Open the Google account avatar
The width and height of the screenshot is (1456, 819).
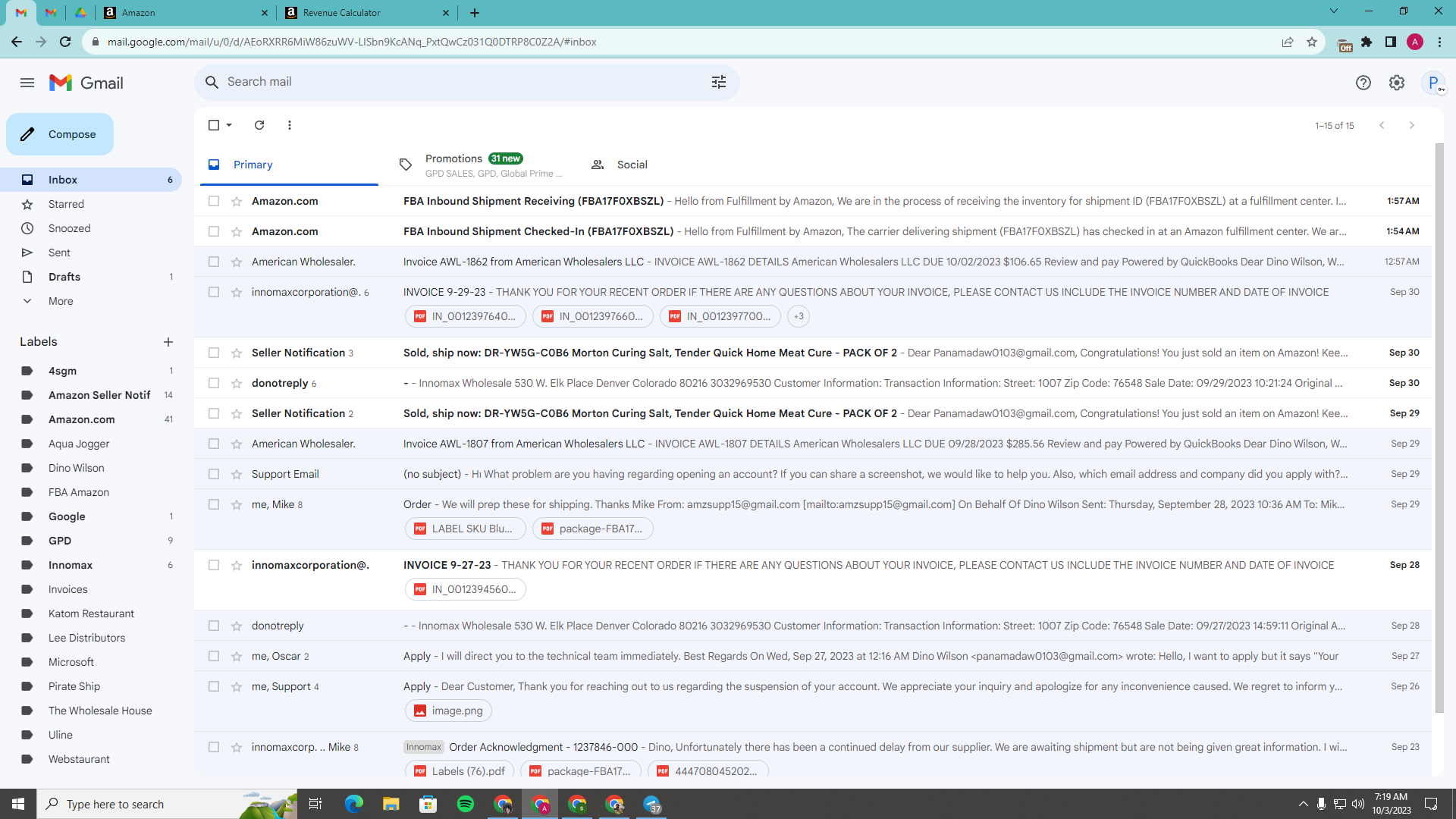pyautogui.click(x=1433, y=83)
